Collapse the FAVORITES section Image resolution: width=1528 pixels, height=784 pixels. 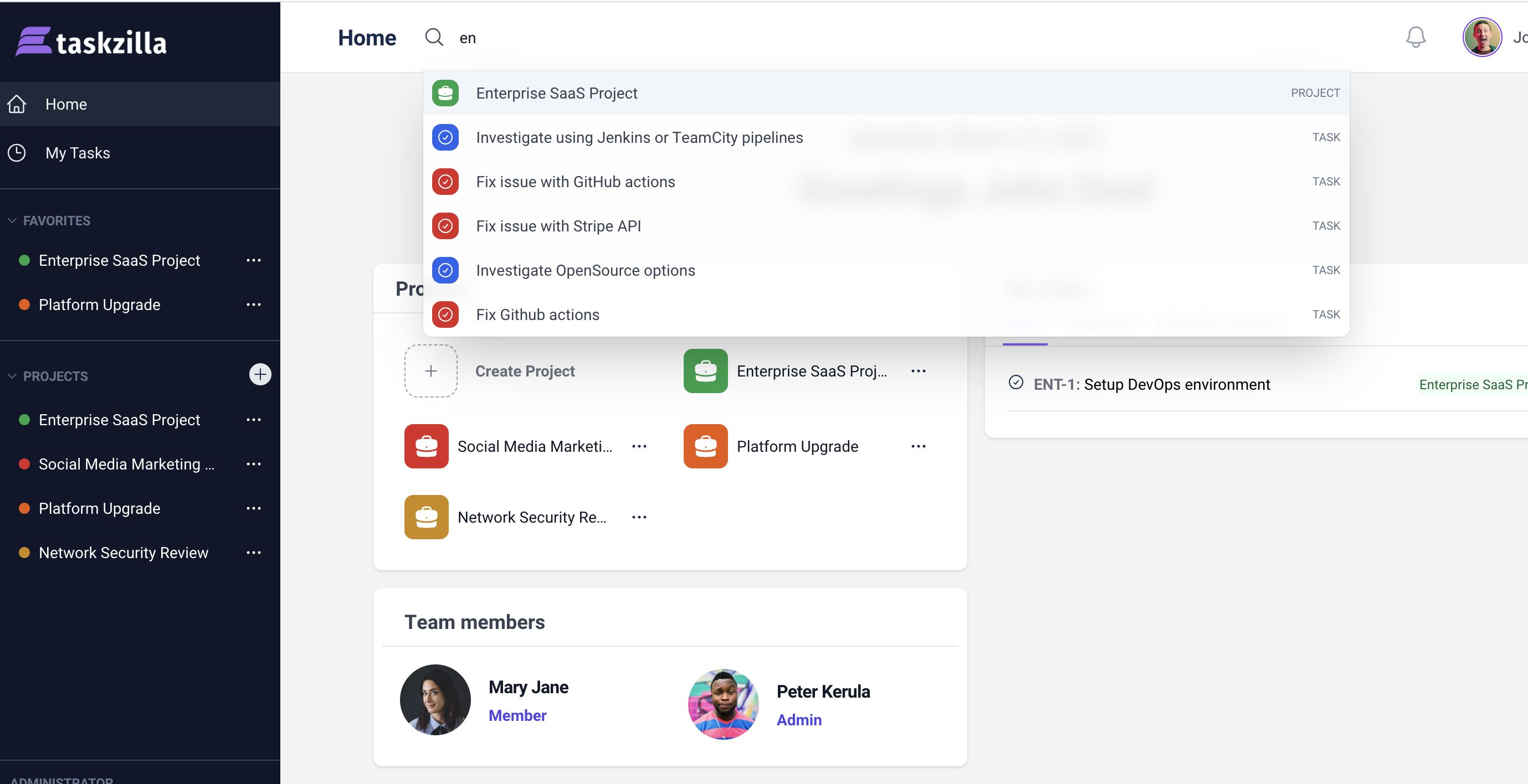point(12,220)
